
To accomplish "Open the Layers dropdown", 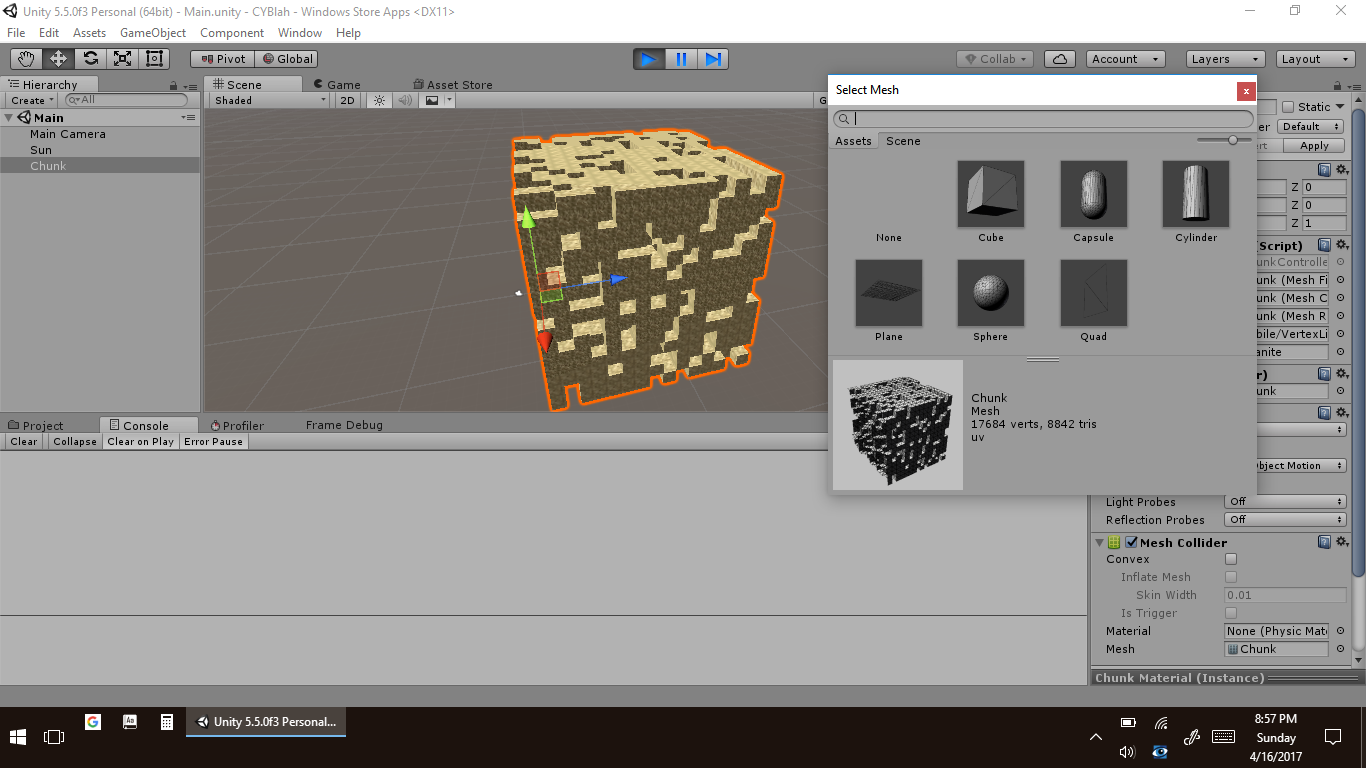I will click(x=1225, y=59).
